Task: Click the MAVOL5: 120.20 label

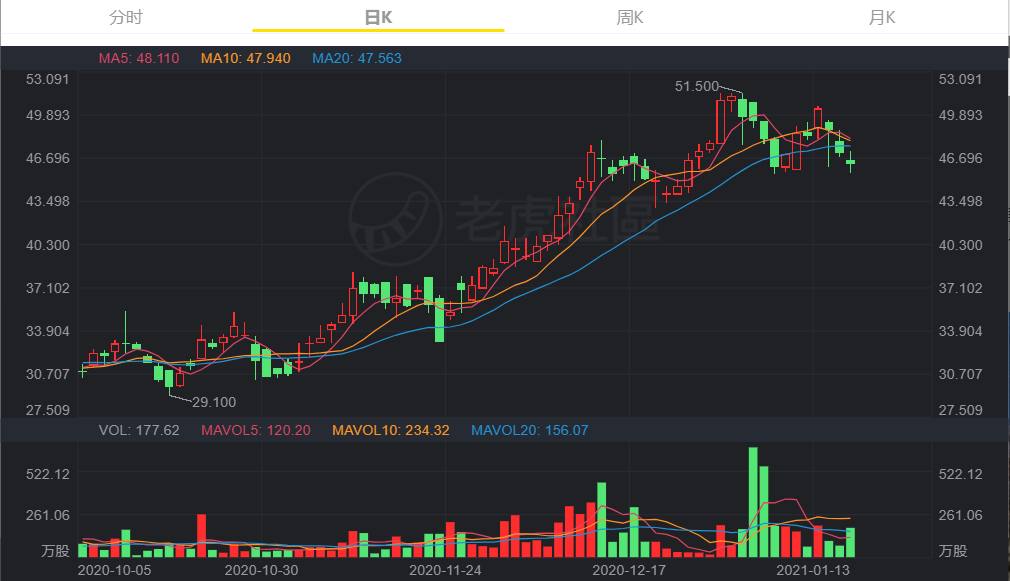Action: 256,430
